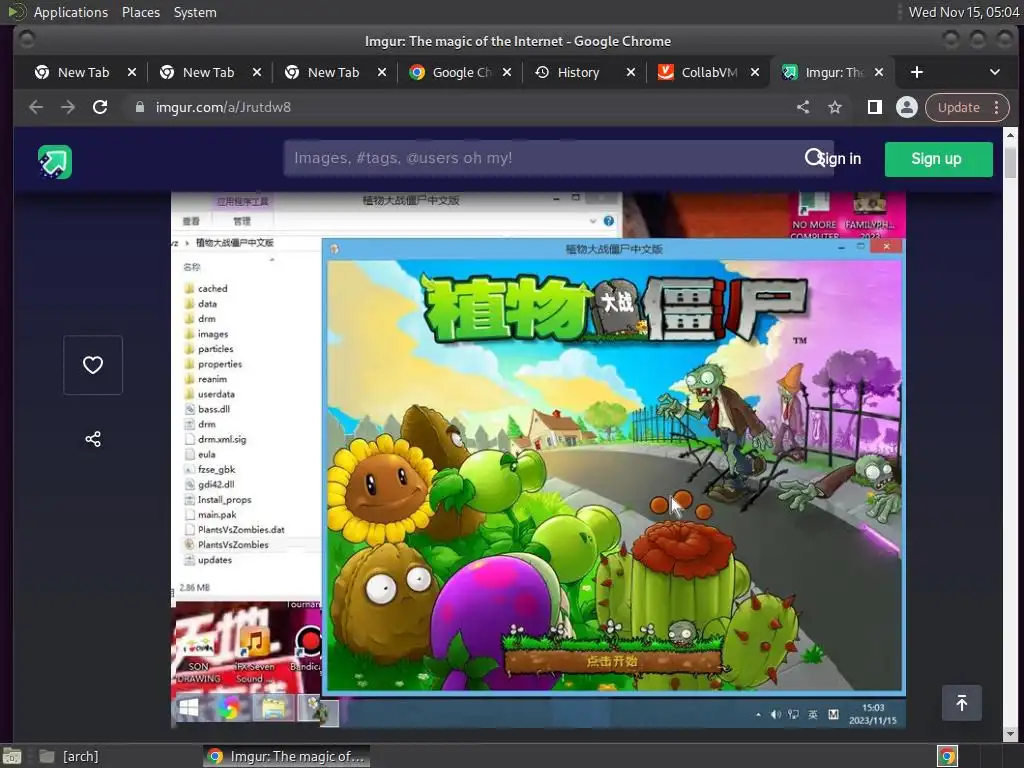1024x768 pixels.
Task: Go back with browser back arrow
Action: coord(36,107)
